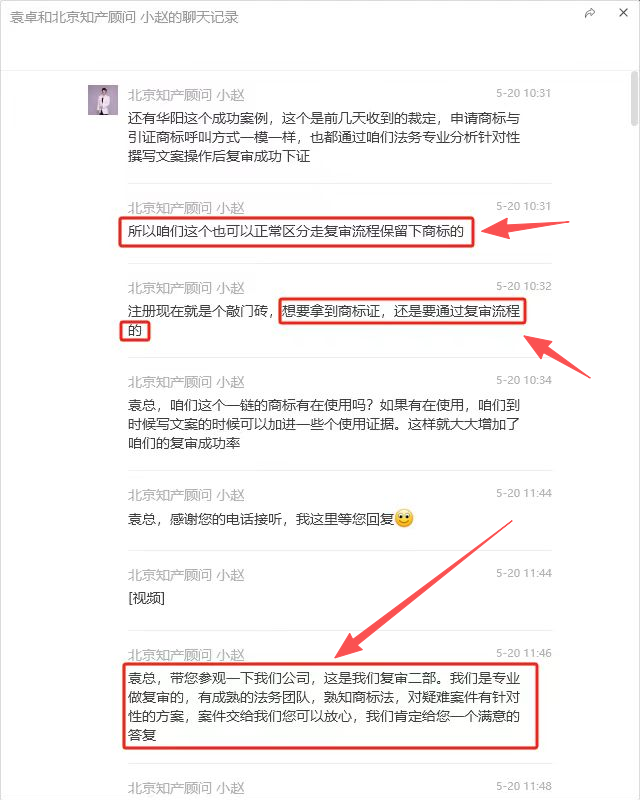The width and height of the screenshot is (640, 800).
Task: Click the window title 袁卓和北京知产顾问
Action: click(x=124, y=17)
